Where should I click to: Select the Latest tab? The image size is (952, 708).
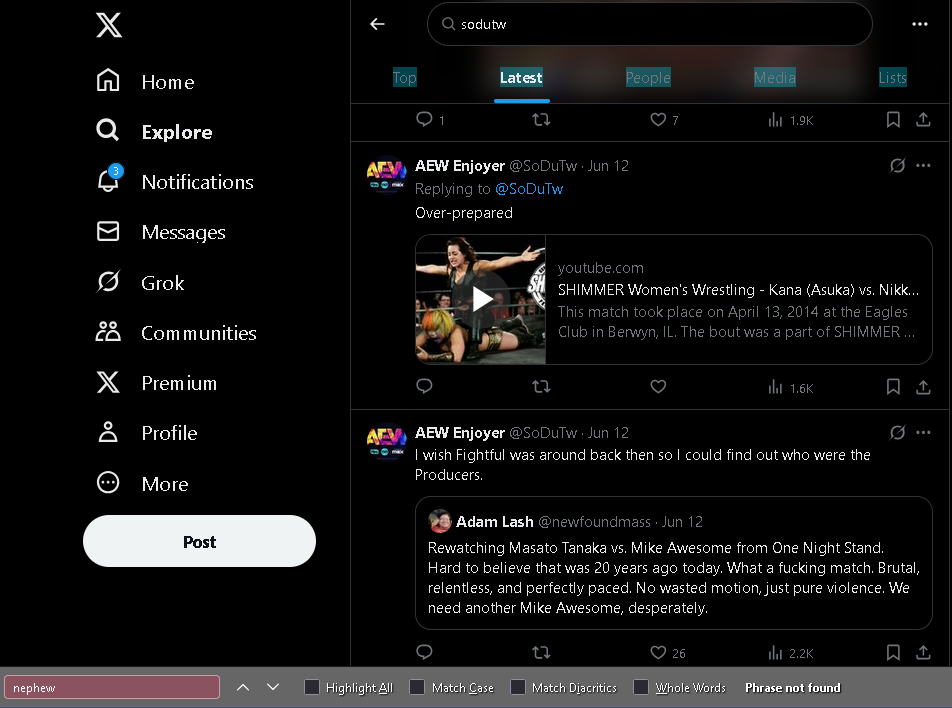click(x=521, y=78)
